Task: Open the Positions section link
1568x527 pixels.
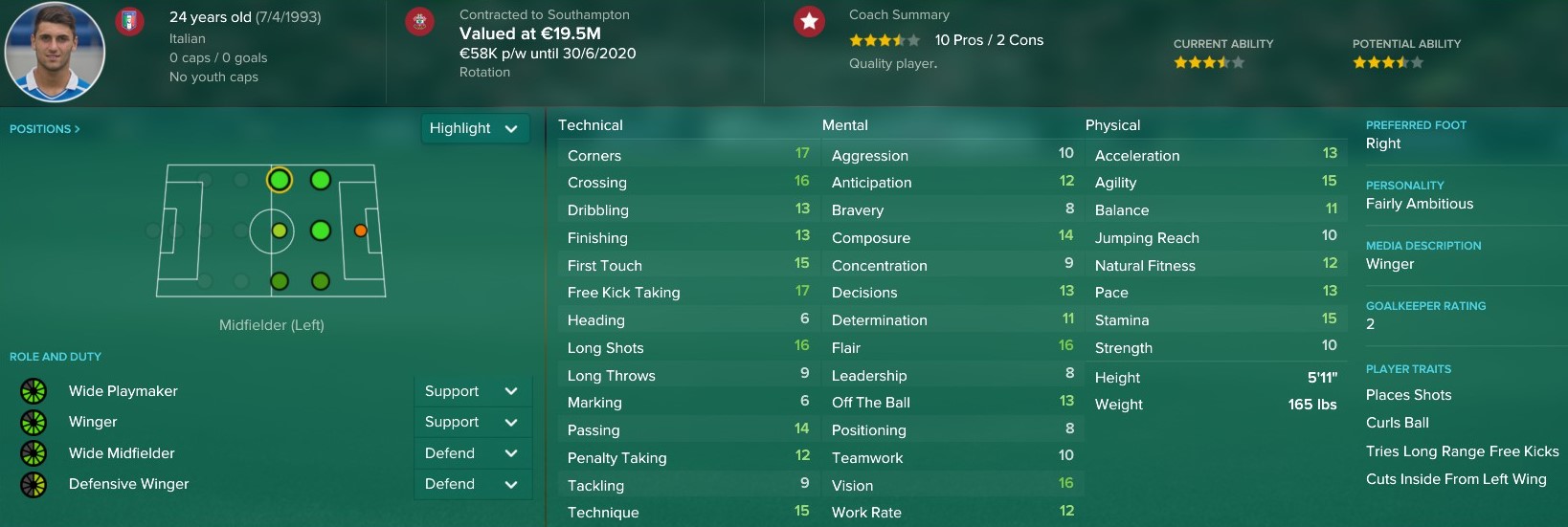Action: point(45,128)
